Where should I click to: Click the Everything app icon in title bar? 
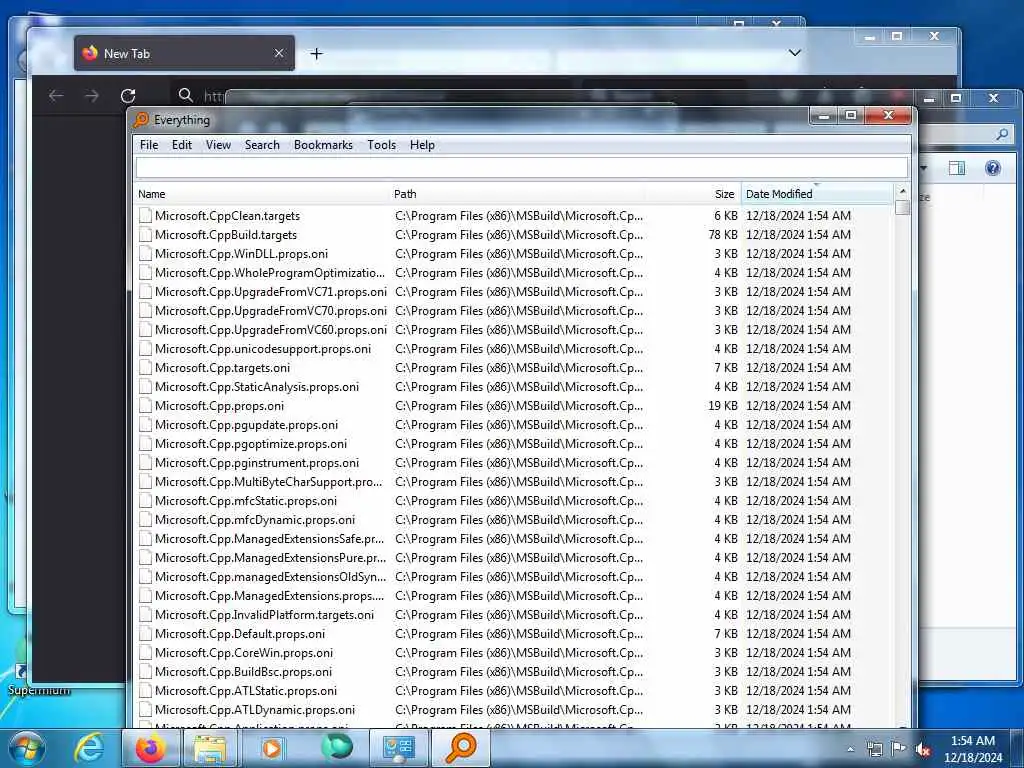[x=141, y=120]
